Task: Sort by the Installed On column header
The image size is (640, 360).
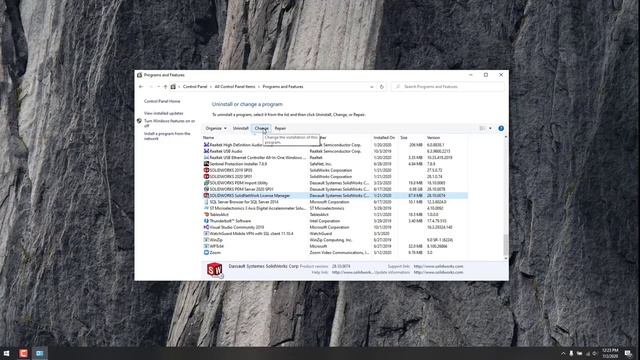Action: [384, 138]
